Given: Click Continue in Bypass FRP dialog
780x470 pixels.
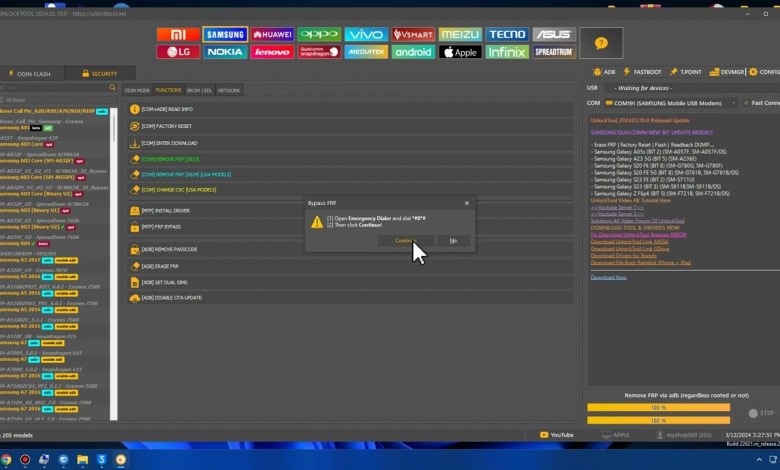Looking at the screenshot, I should click(x=404, y=241).
